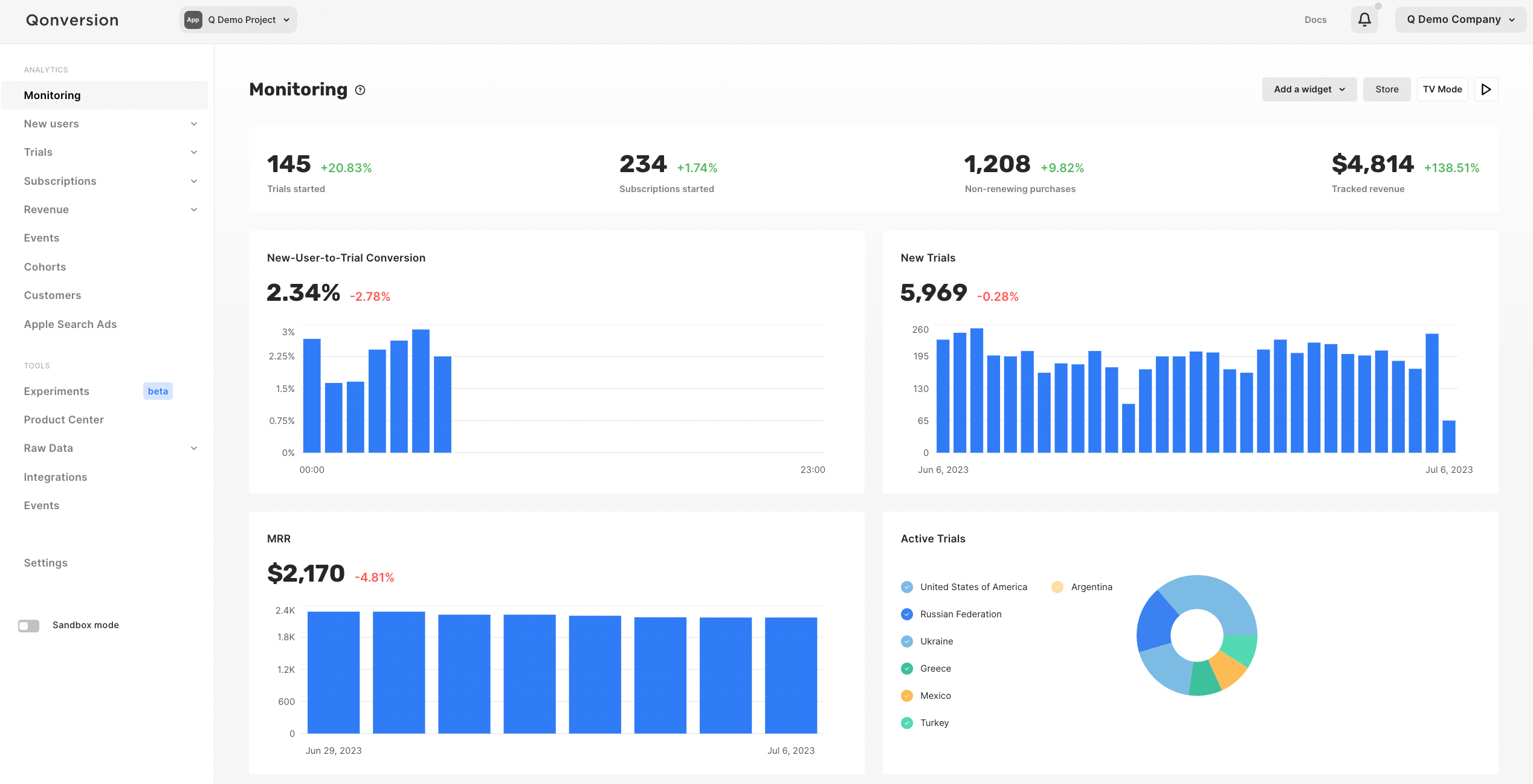Go to Cohorts in the sidebar
Viewport: 1533px width, 784px height.
pyautogui.click(x=45, y=267)
